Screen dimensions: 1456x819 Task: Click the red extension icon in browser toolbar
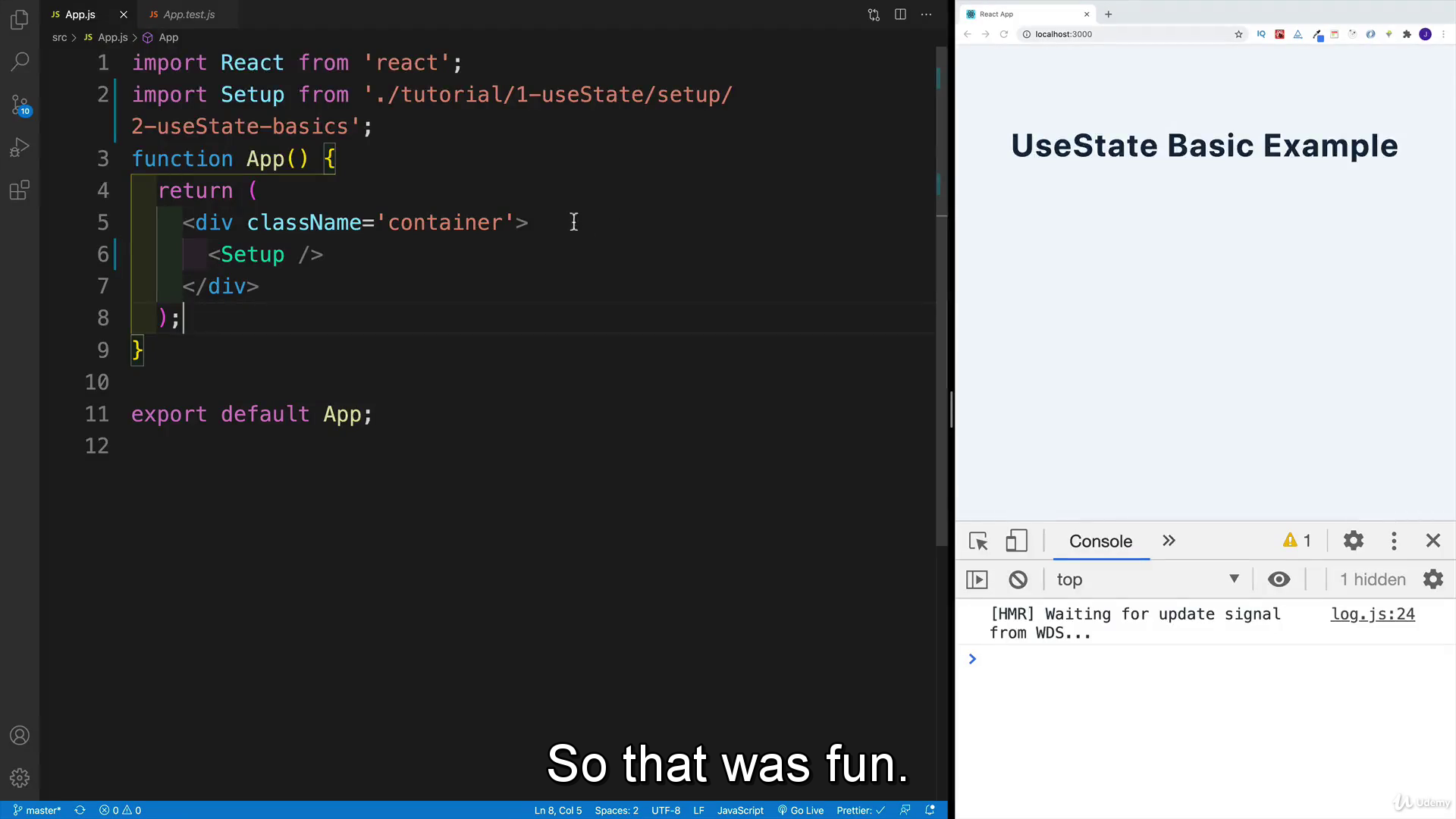(1279, 34)
